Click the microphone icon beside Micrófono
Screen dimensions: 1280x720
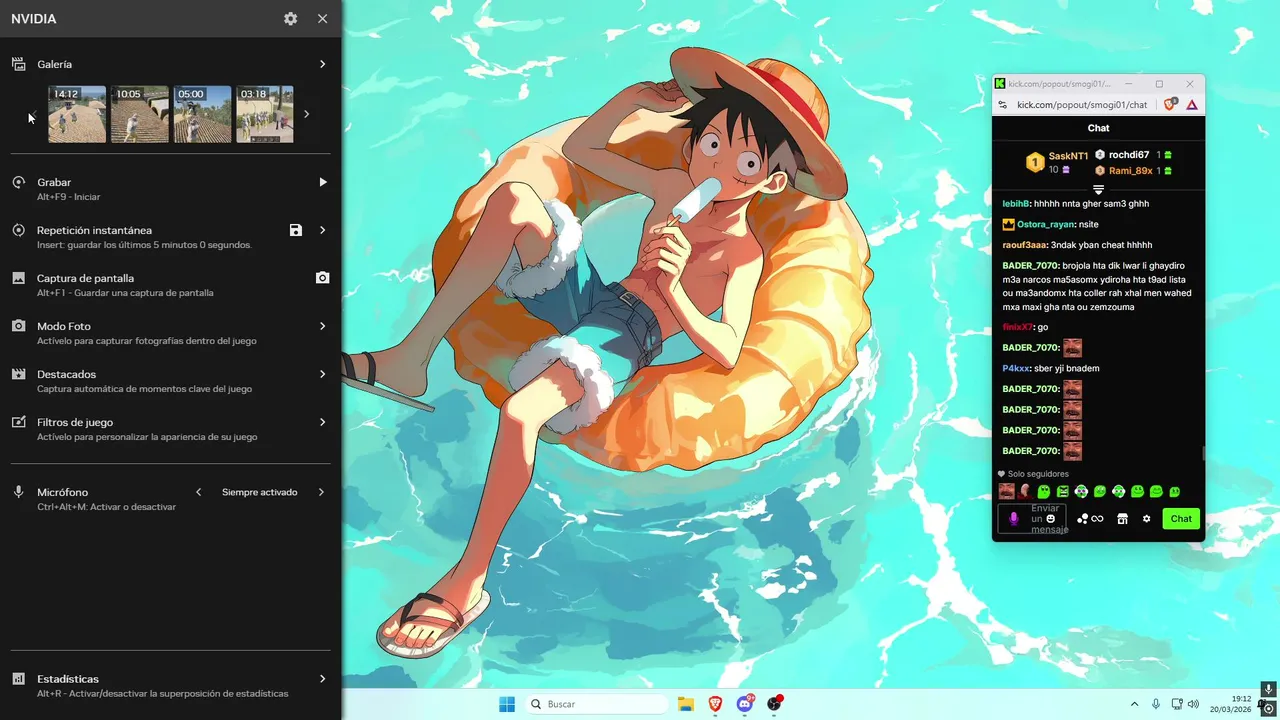tap(18, 492)
